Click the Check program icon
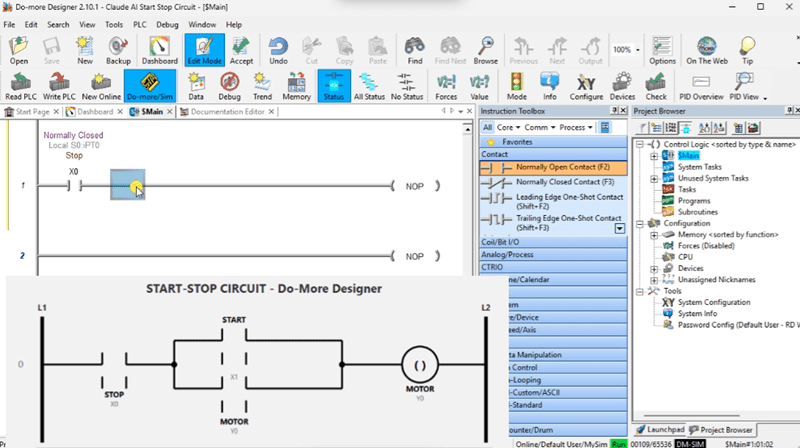This screenshot has width=800, height=448. [x=656, y=86]
